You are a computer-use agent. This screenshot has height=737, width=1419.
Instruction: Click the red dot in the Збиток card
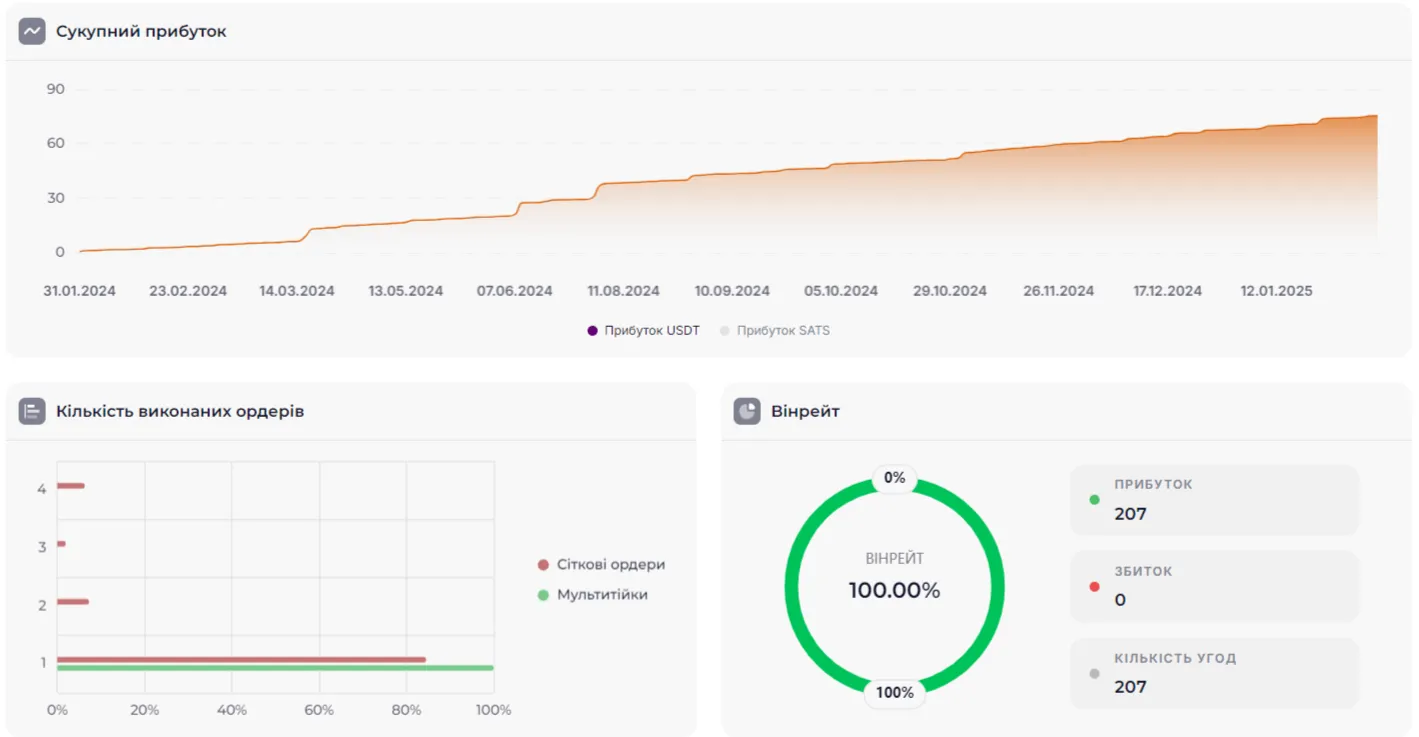pos(1094,586)
